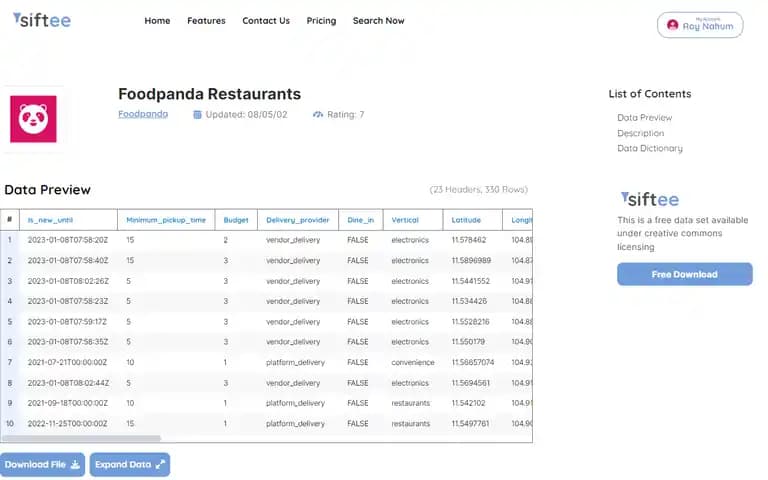Click the Delivery_provider column header
The height and width of the screenshot is (480, 768).
coord(298,220)
